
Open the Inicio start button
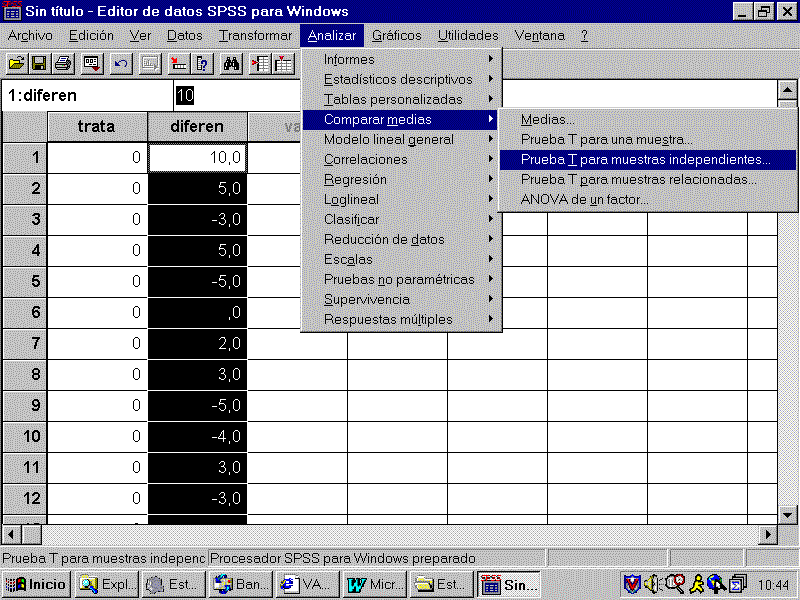[36, 584]
